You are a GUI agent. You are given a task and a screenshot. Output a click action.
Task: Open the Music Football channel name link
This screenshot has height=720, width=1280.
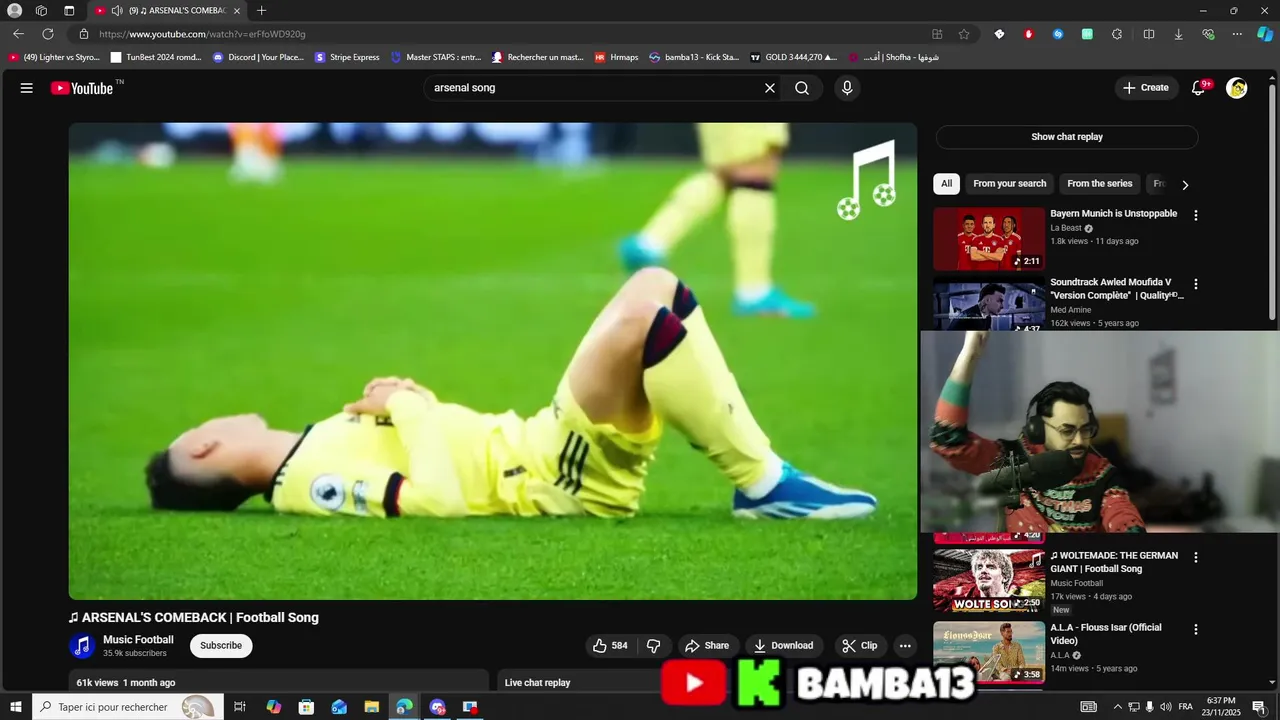pos(138,640)
